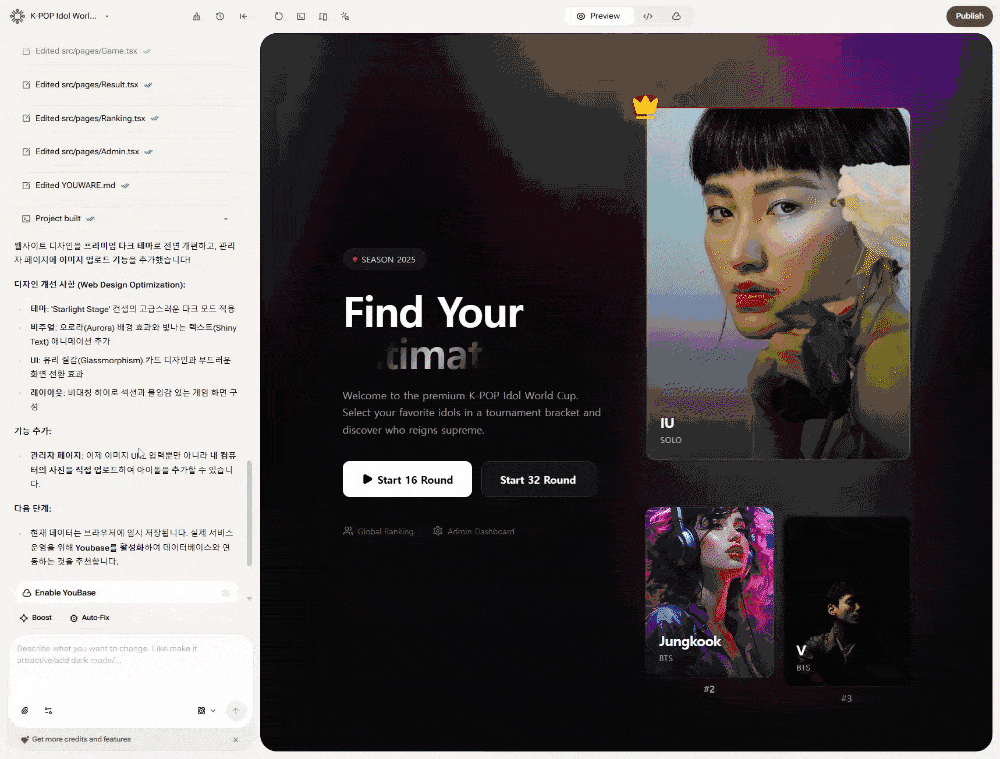Click the attachment paperclip icon
1000x759 pixels.
[25, 710]
